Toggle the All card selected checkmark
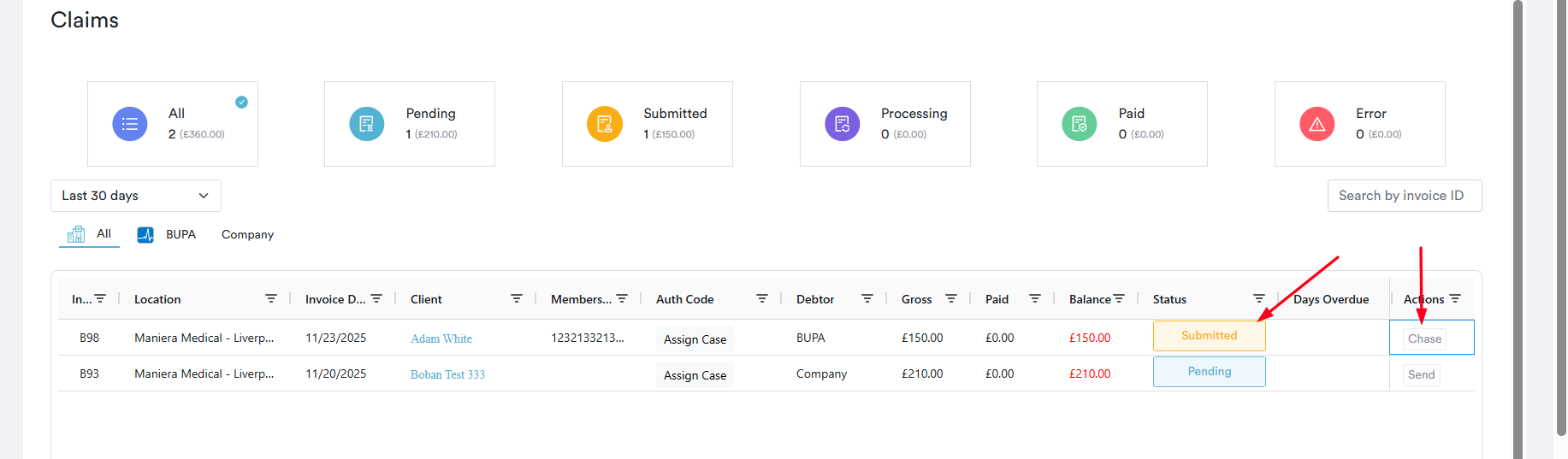Screen dimensions: 1568x459 (242, 102)
